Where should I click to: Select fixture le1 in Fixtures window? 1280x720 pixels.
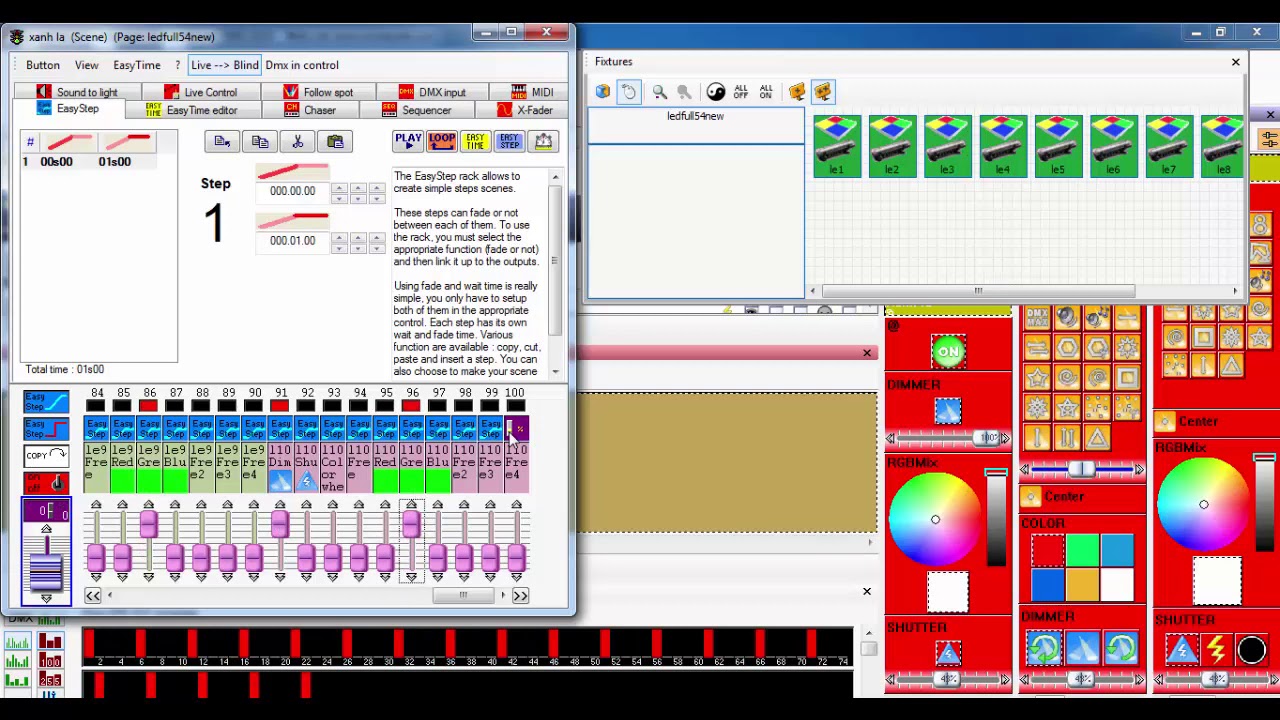(x=837, y=146)
